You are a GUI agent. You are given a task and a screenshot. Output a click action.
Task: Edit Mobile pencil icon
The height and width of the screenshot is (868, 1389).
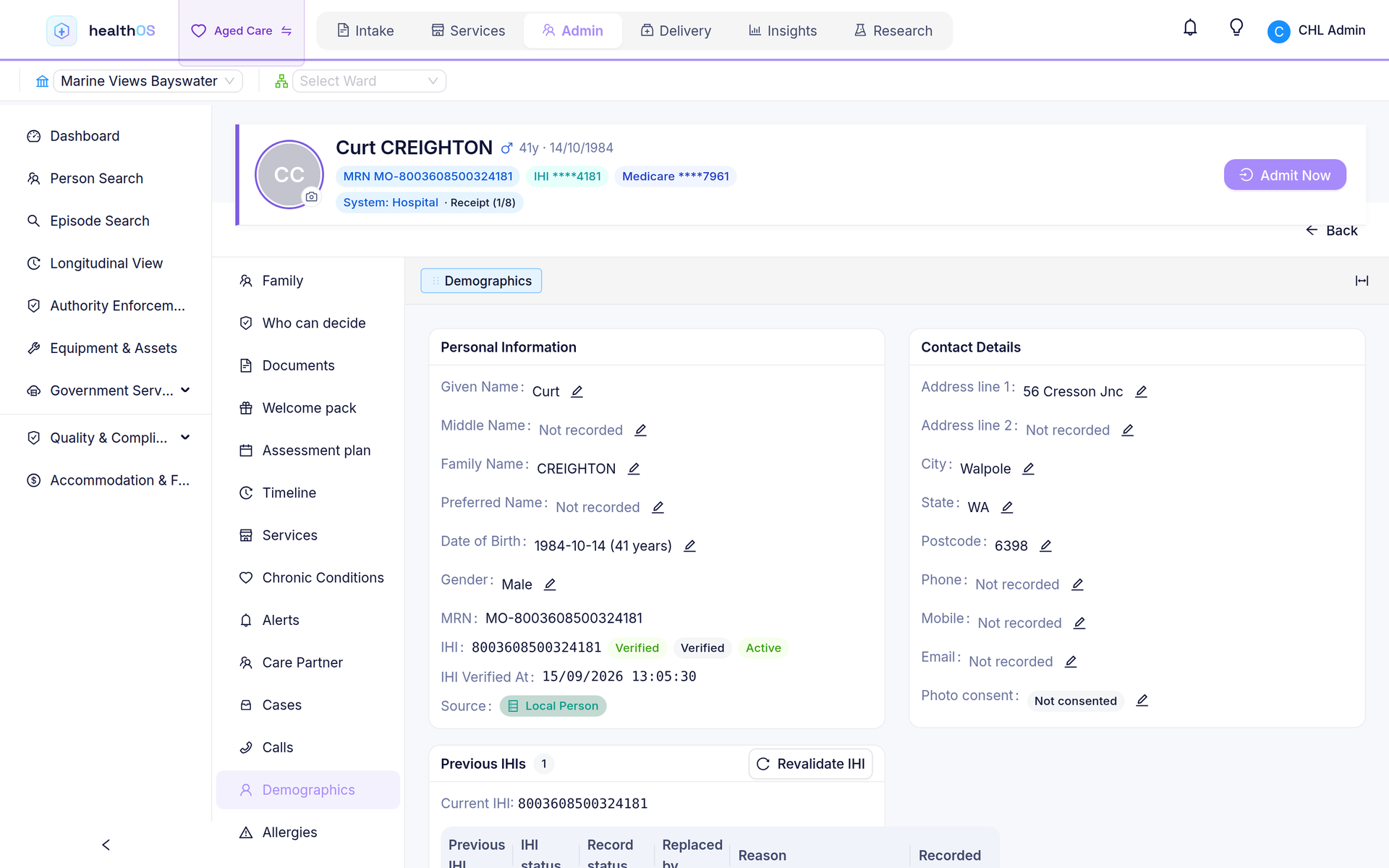(1079, 623)
